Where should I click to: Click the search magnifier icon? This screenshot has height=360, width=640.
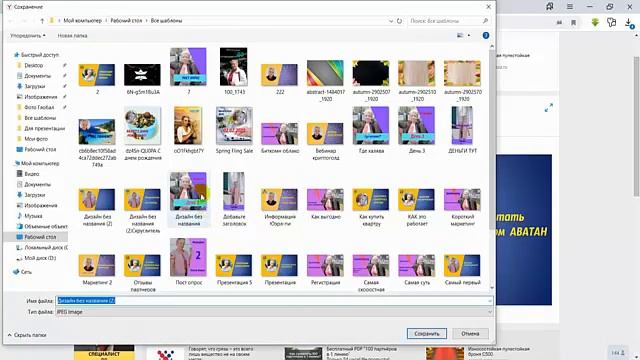pyautogui.click(x=485, y=21)
